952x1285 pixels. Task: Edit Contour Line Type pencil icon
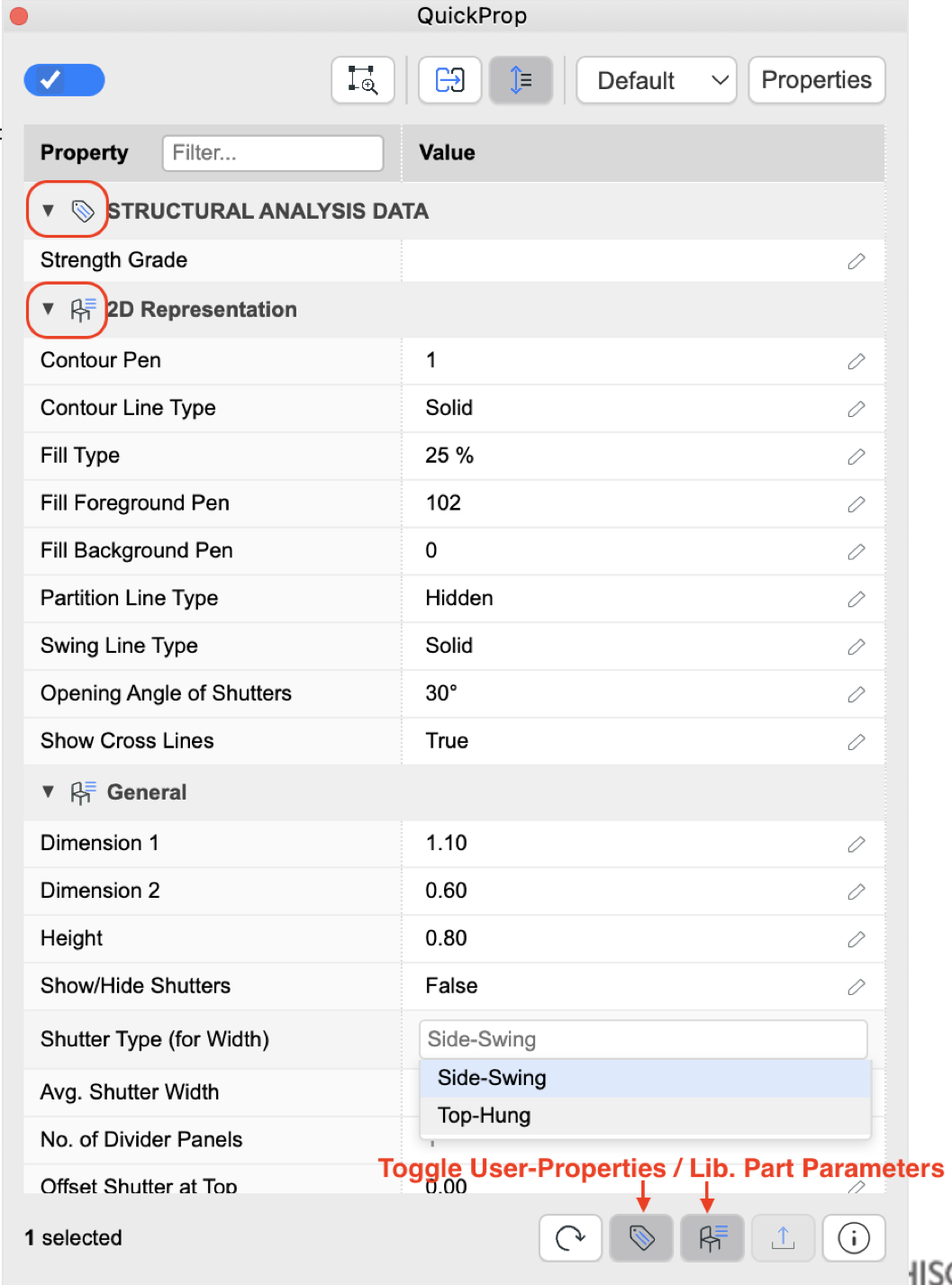tap(857, 409)
